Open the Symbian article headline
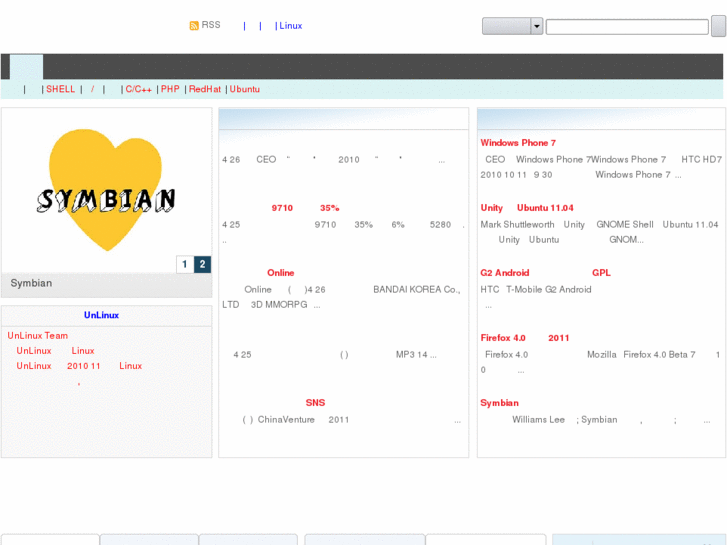Image resolution: width=727 pixels, height=545 pixels. tap(499, 403)
